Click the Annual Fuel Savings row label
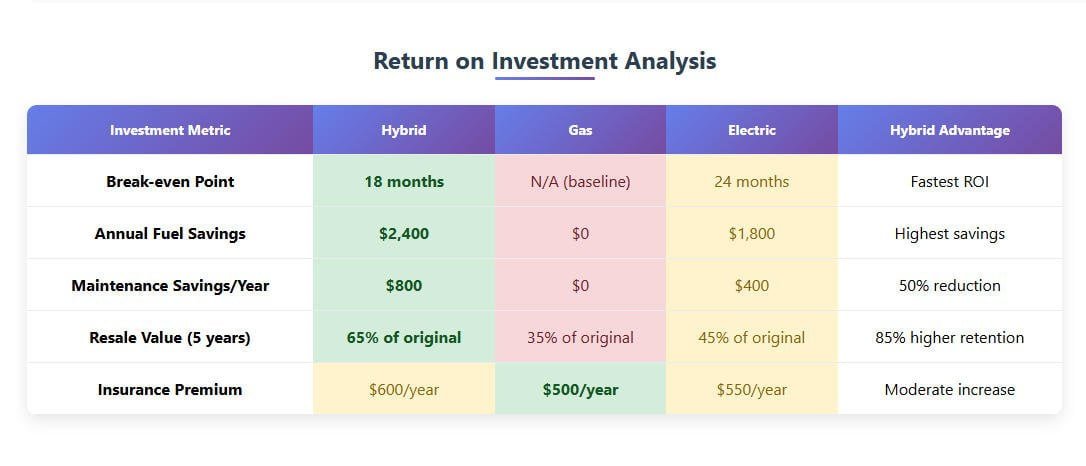The width and height of the screenshot is (1086, 466). pos(170,234)
